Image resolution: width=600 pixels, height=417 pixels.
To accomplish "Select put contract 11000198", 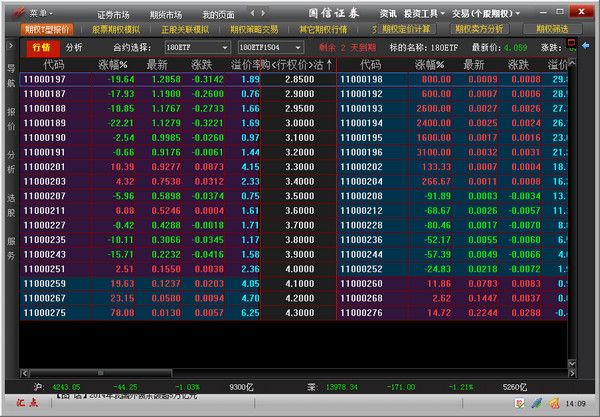I will (x=361, y=80).
